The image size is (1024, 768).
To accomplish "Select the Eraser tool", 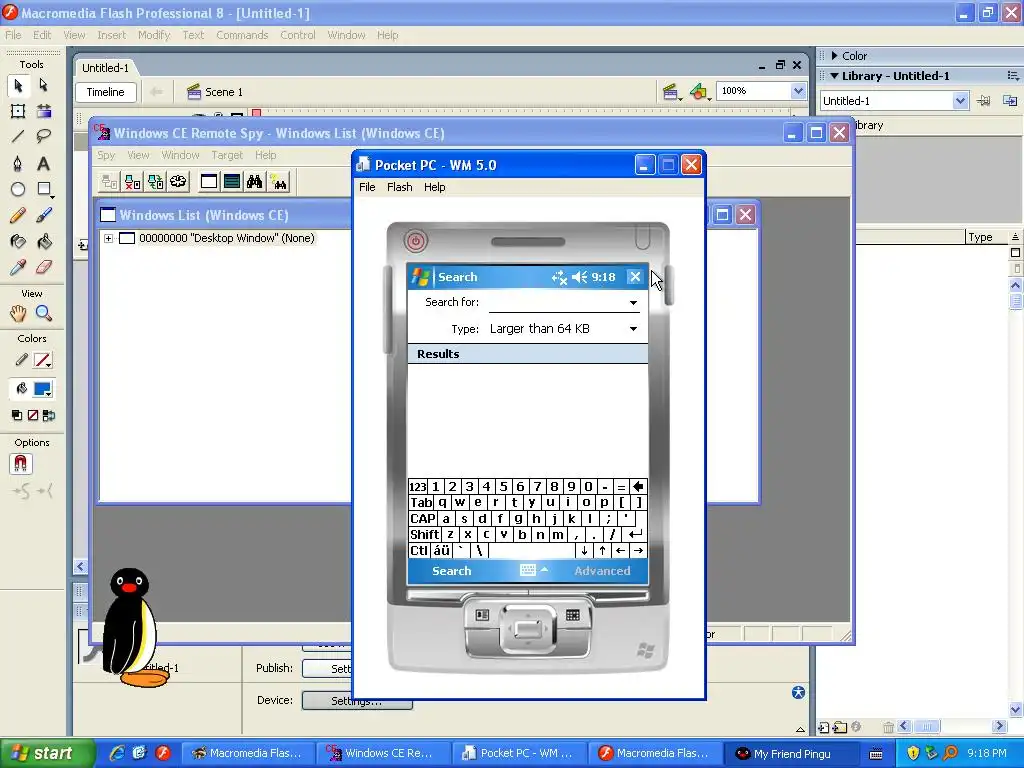I will (44, 267).
